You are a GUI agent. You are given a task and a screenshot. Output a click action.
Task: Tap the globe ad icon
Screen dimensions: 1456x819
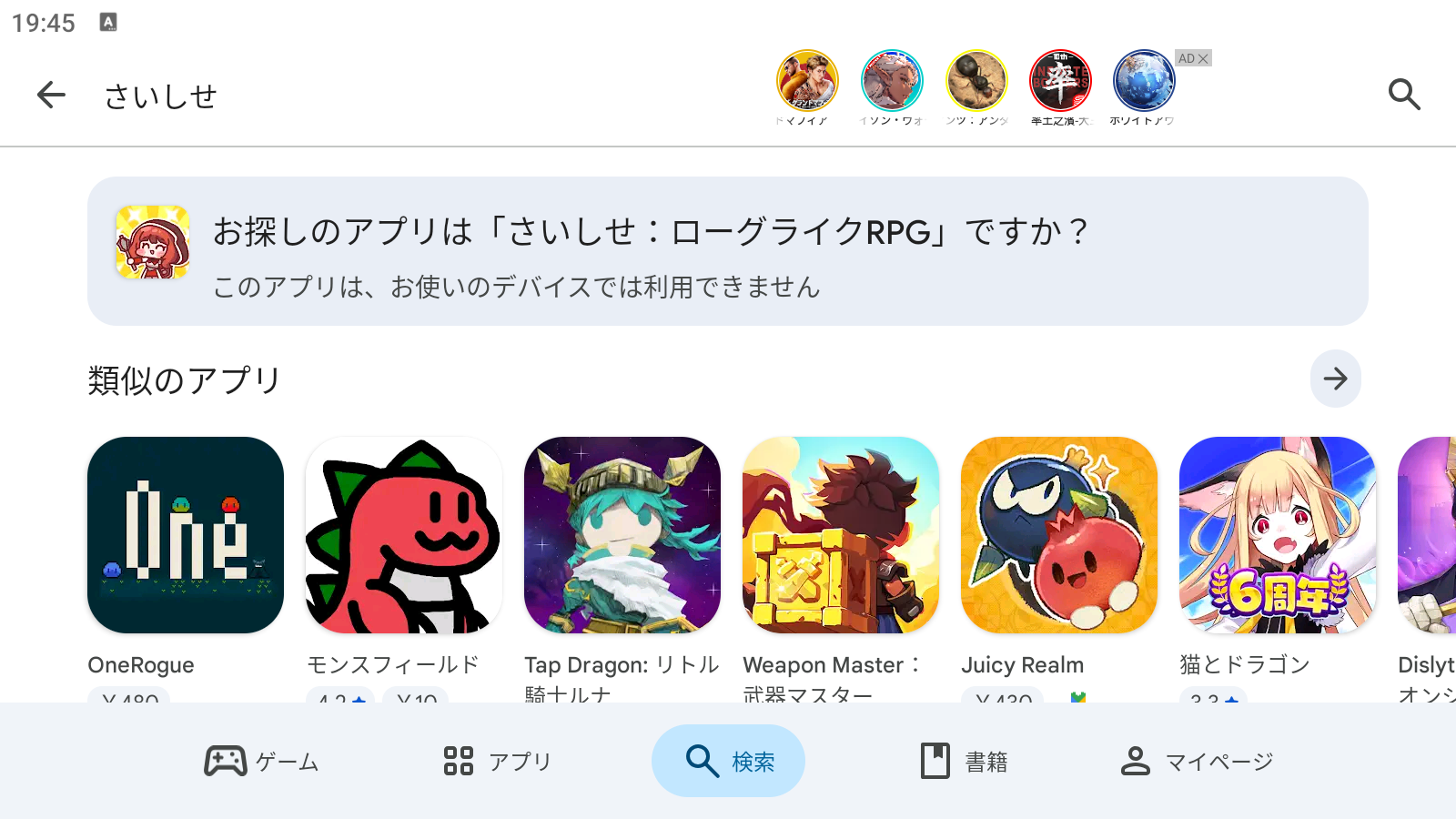pos(1144,81)
